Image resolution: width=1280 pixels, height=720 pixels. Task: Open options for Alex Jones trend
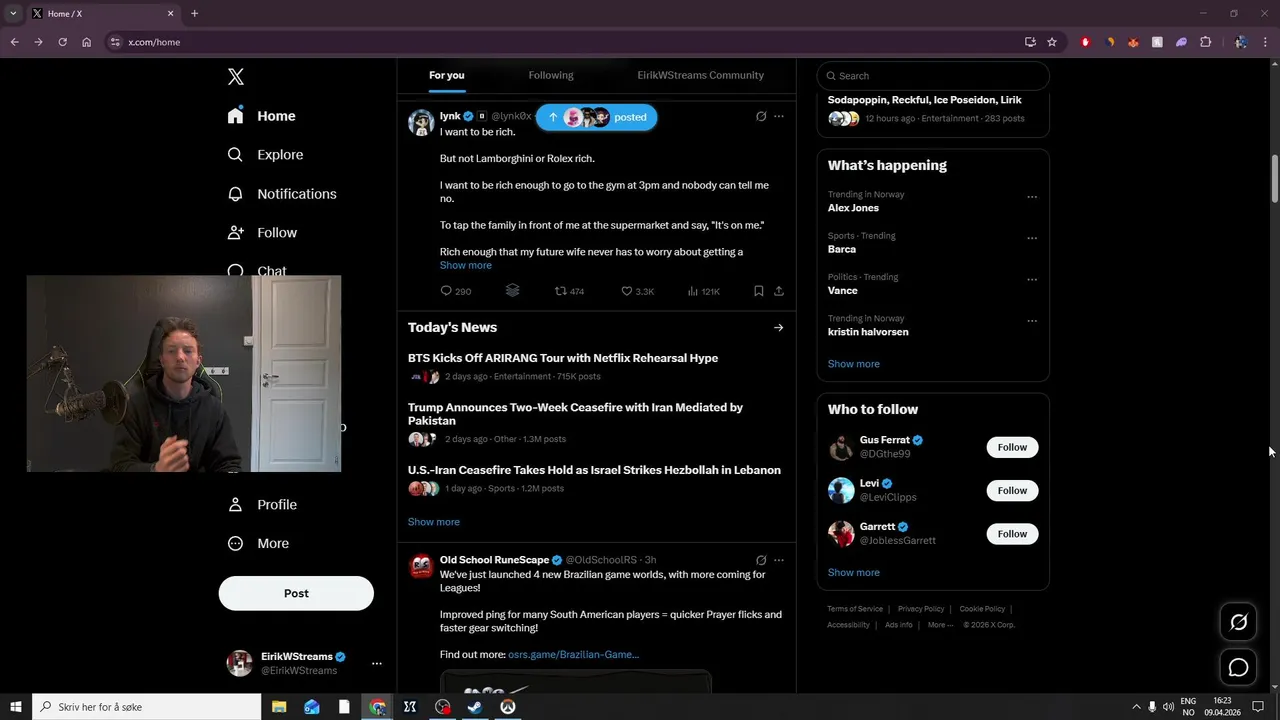[x=1032, y=197]
